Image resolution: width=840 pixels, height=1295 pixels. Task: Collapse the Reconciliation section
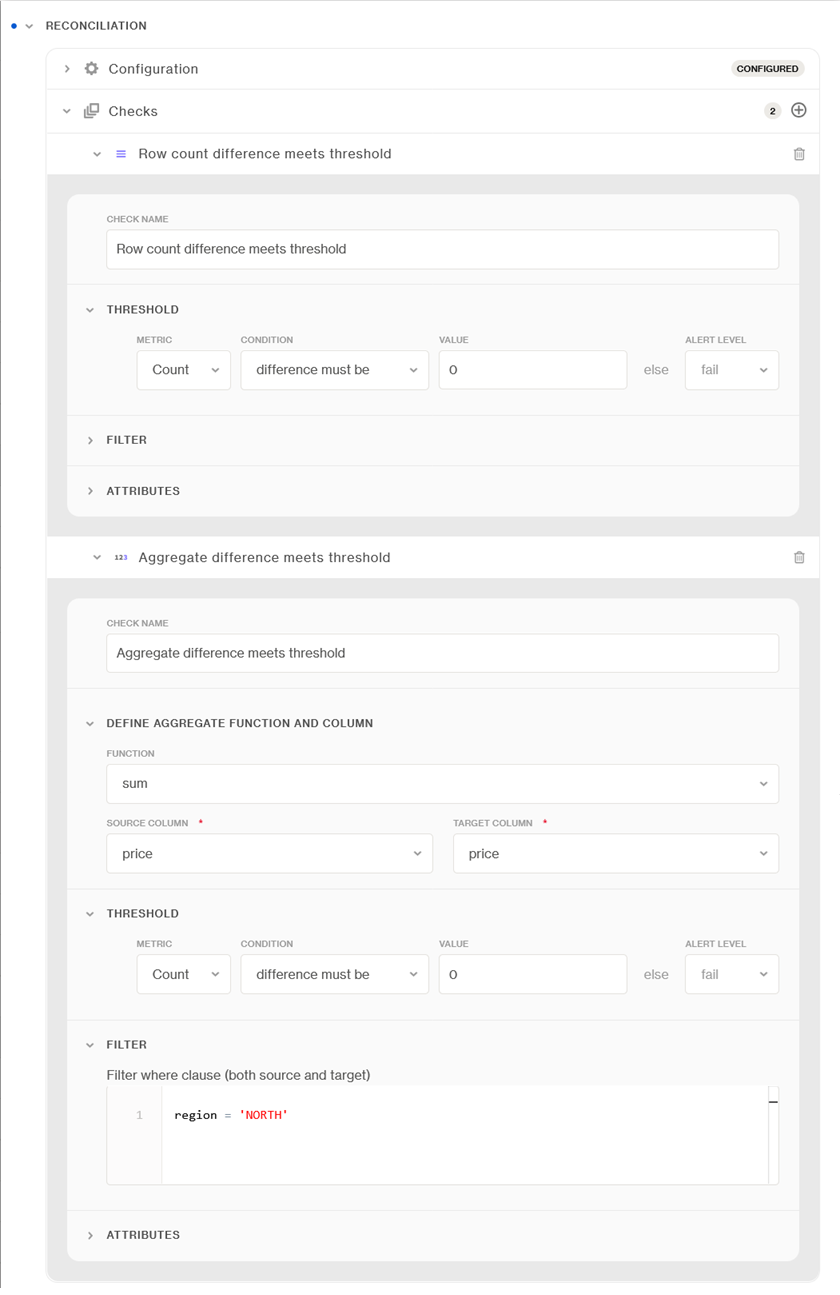(x=29, y=26)
